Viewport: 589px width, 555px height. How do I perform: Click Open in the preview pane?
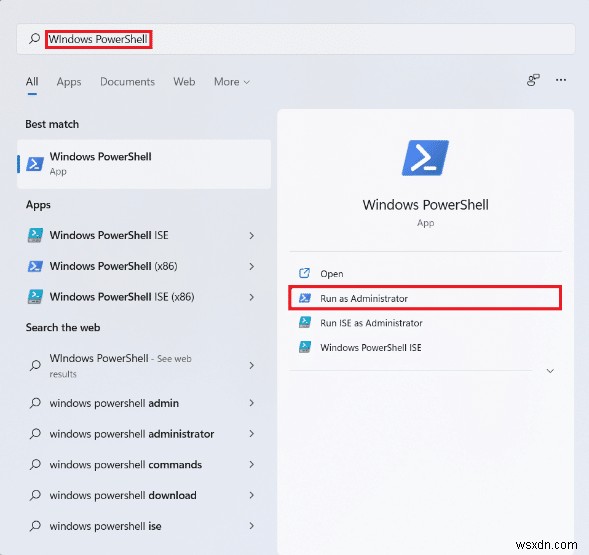pos(425,274)
